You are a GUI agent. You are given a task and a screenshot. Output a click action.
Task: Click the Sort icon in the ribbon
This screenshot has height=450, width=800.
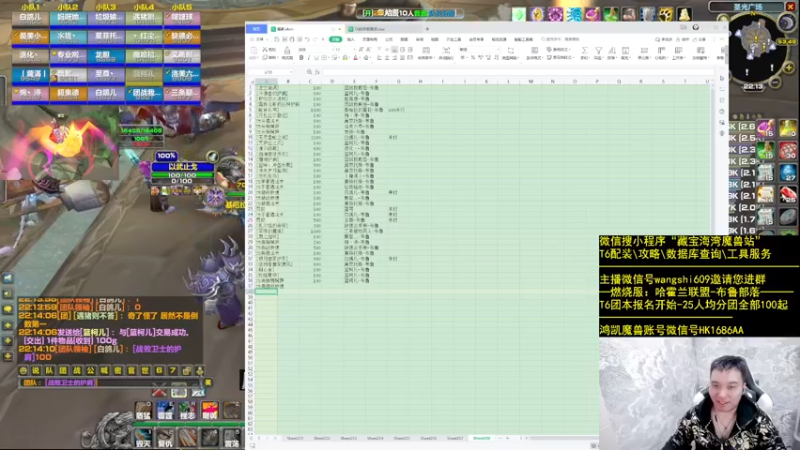coord(612,51)
